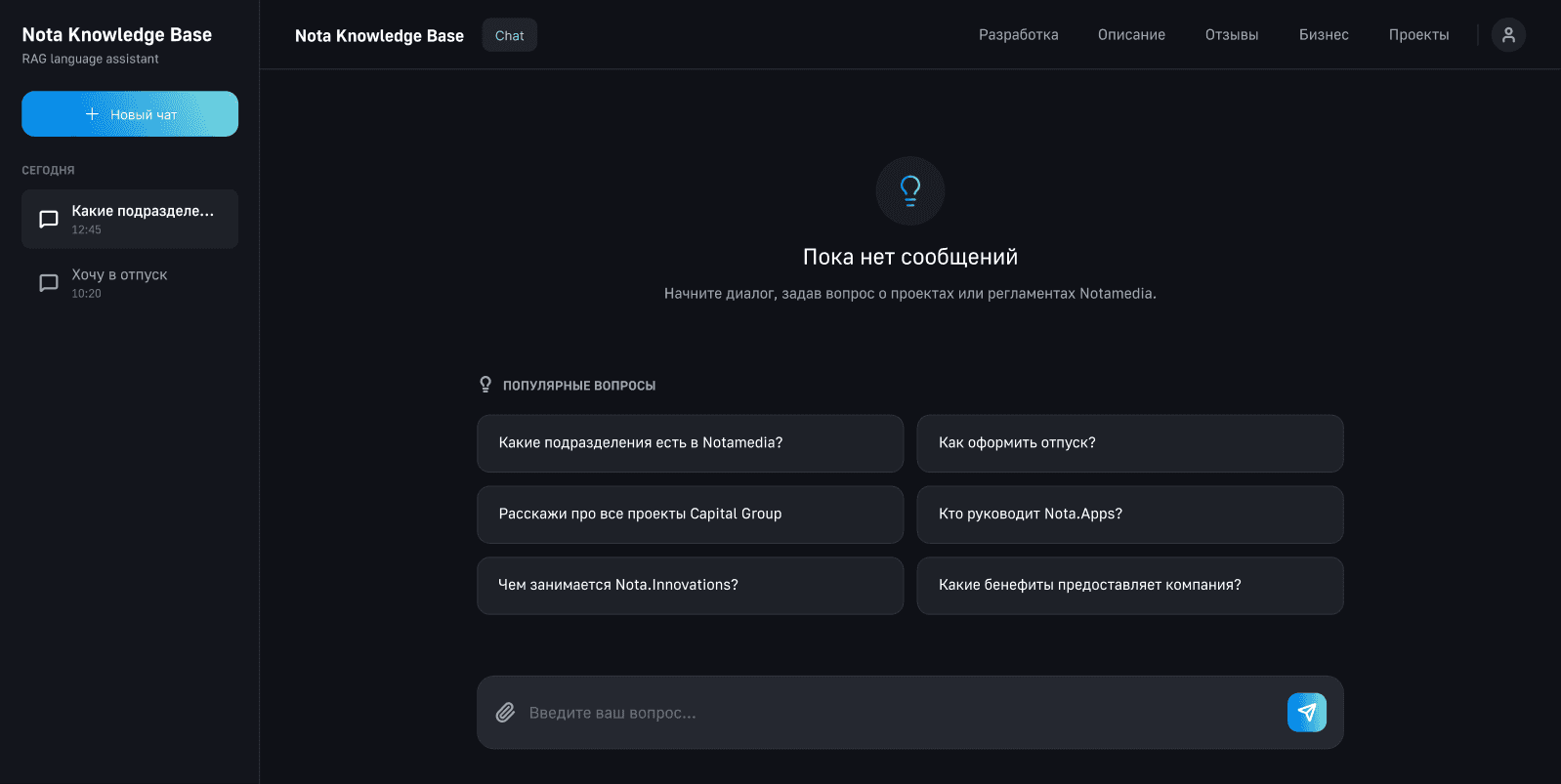The height and width of the screenshot is (784, 1561).
Task: Click the chat icon beside Хочу в отпуск
Action: [49, 283]
